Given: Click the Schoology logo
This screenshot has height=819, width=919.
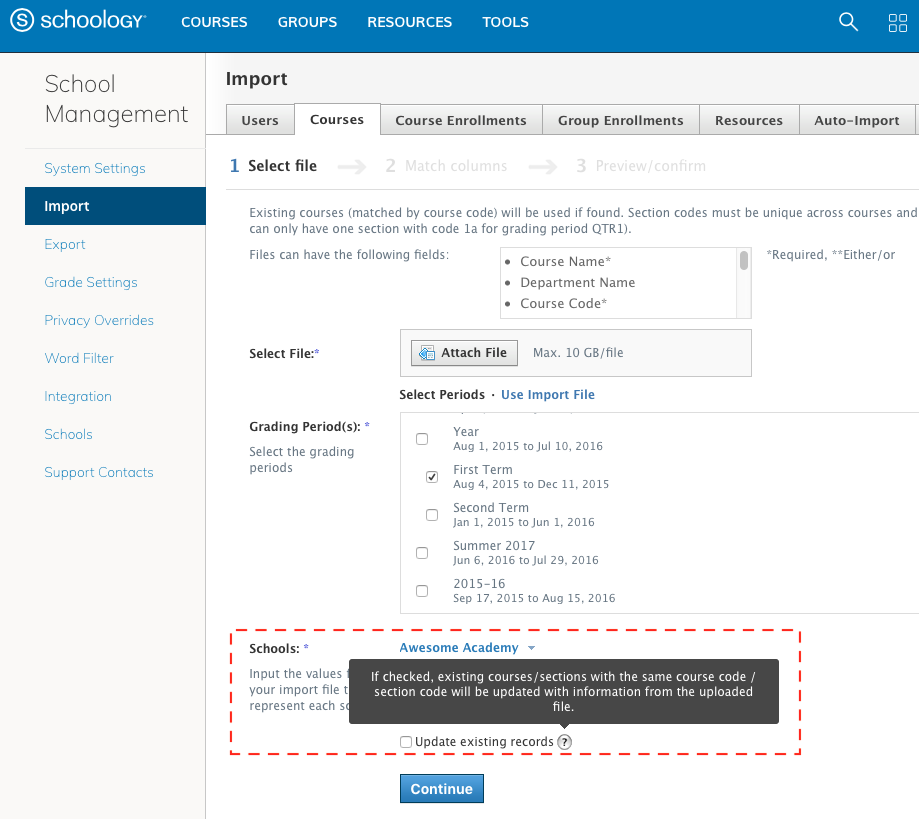Looking at the screenshot, I should click(77, 21).
